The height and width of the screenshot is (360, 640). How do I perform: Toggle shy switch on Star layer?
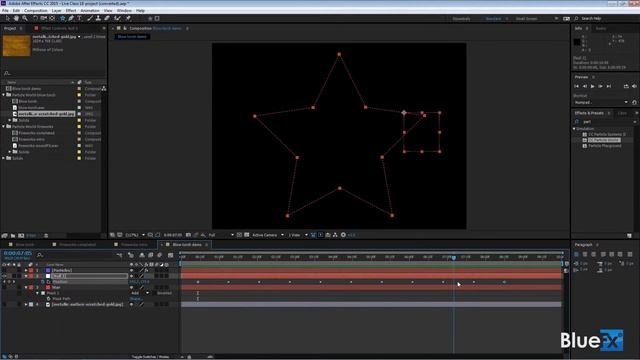point(131,287)
